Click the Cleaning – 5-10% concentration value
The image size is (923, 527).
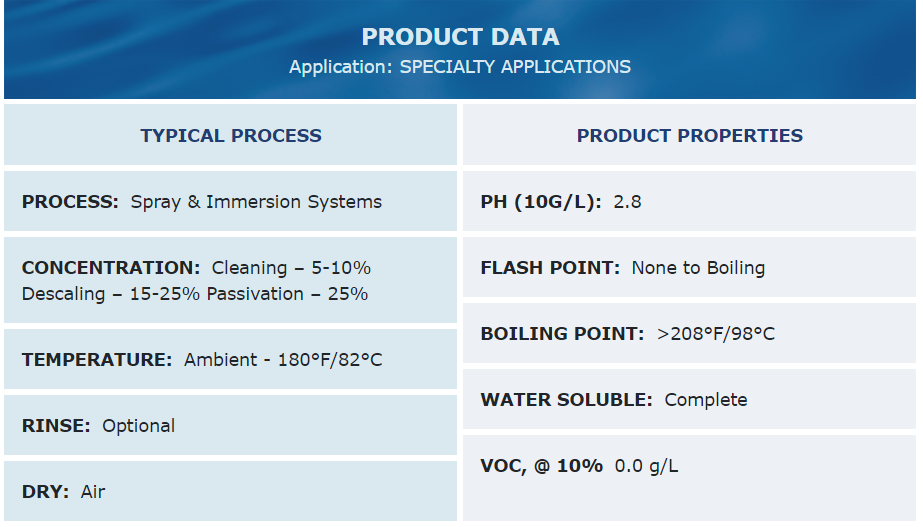pos(291,268)
